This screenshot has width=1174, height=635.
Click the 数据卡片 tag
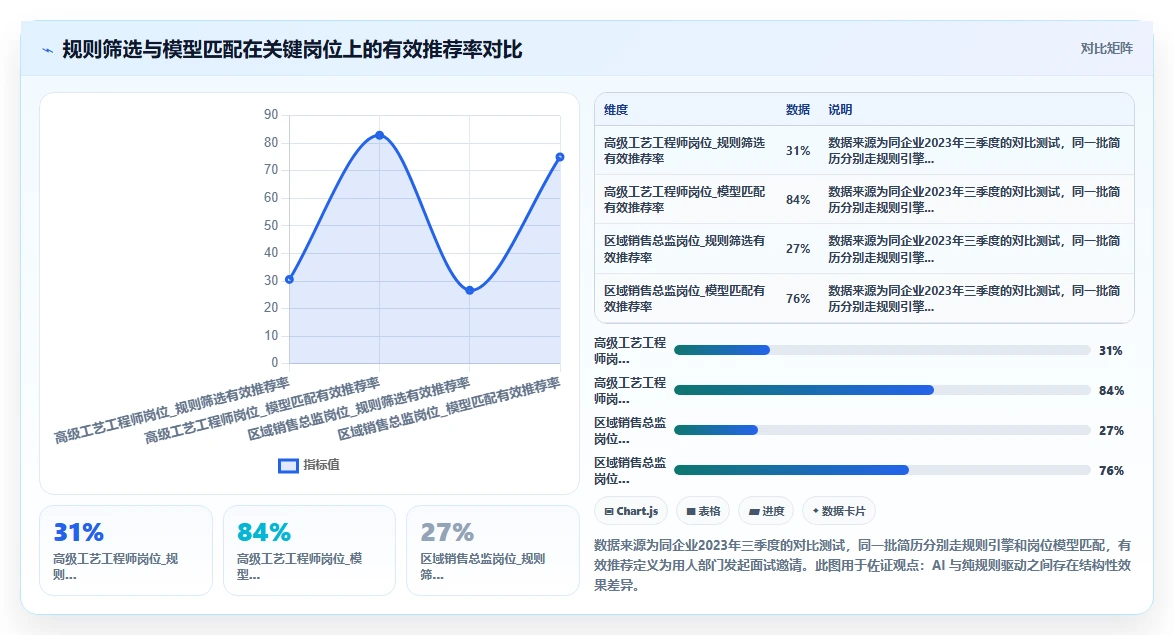point(839,511)
